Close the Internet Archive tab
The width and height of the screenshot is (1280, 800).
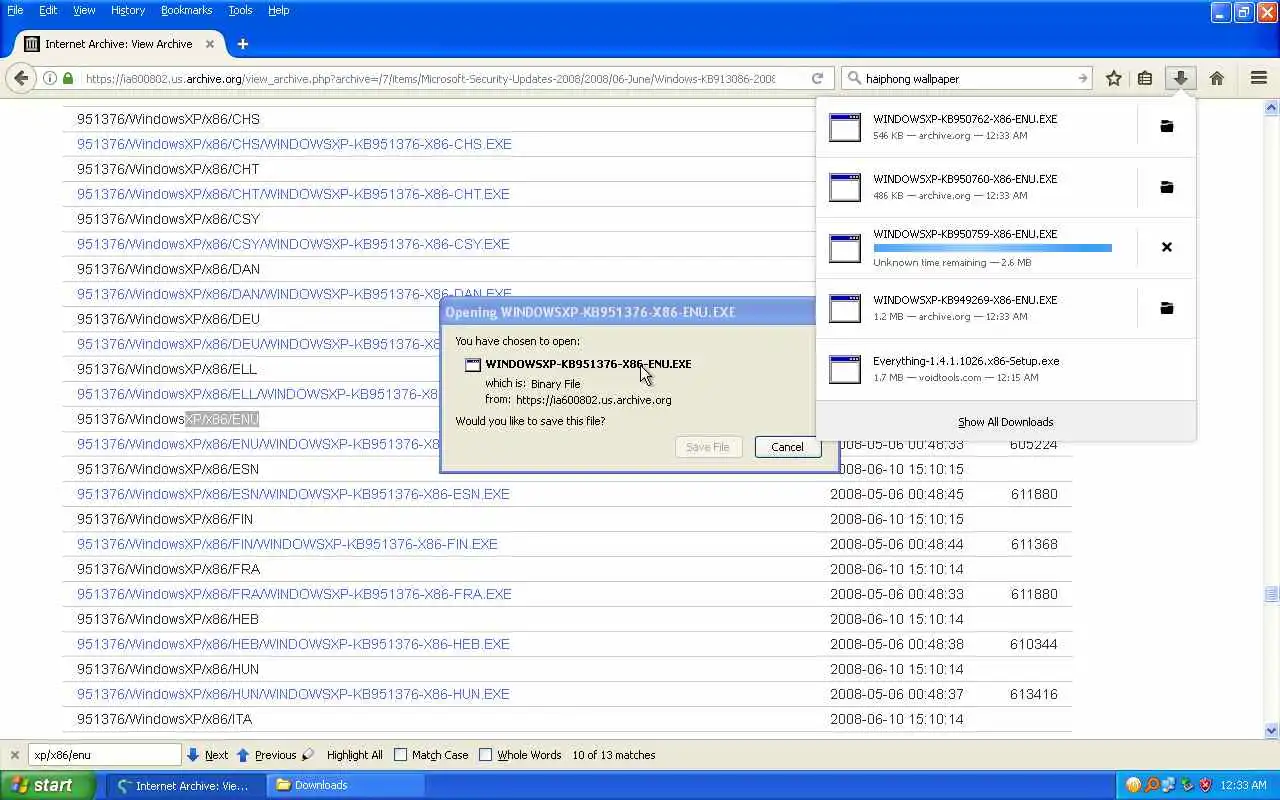click(x=210, y=44)
